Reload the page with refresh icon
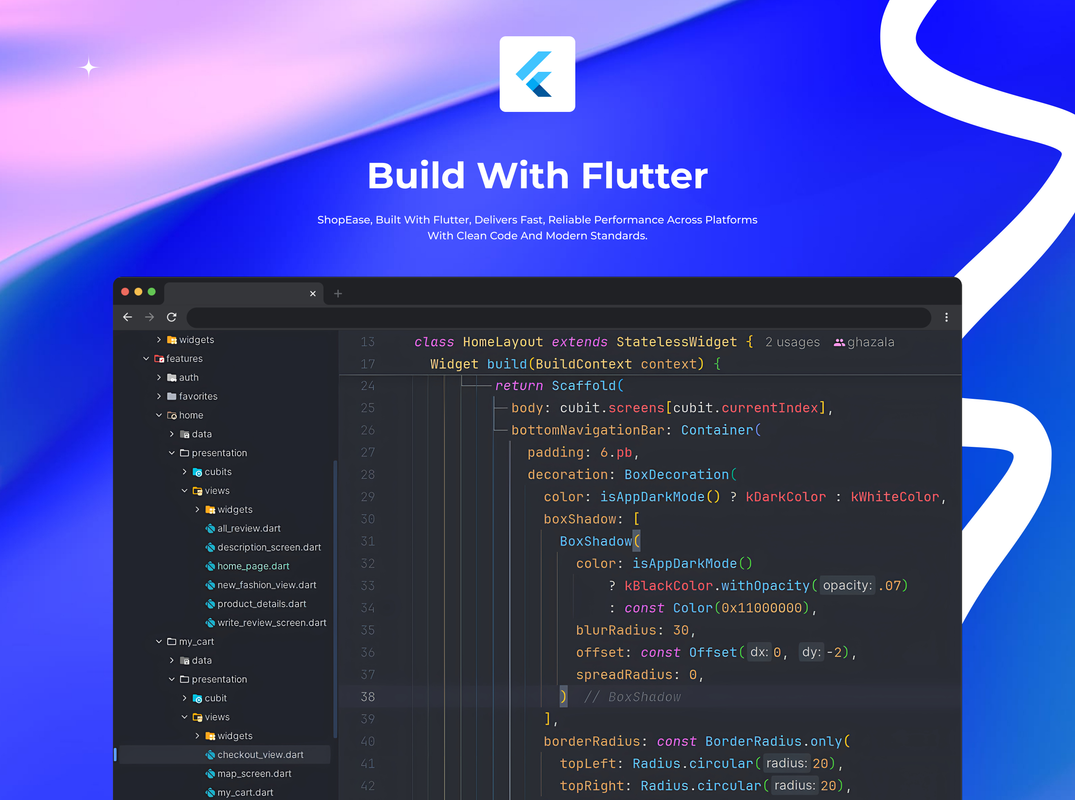This screenshot has height=800, width=1075. click(x=172, y=317)
